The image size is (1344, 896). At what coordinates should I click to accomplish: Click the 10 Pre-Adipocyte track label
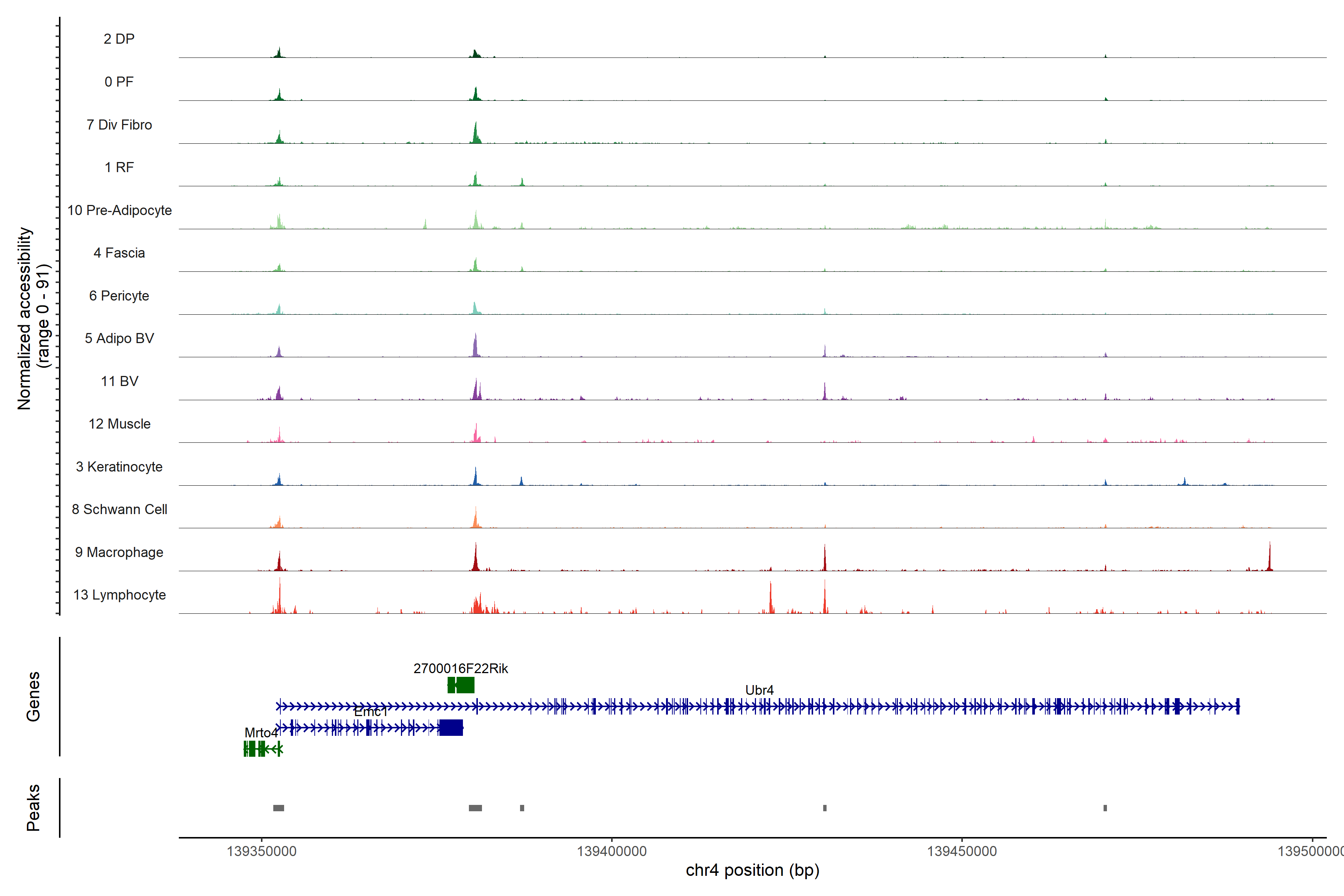coord(119,210)
